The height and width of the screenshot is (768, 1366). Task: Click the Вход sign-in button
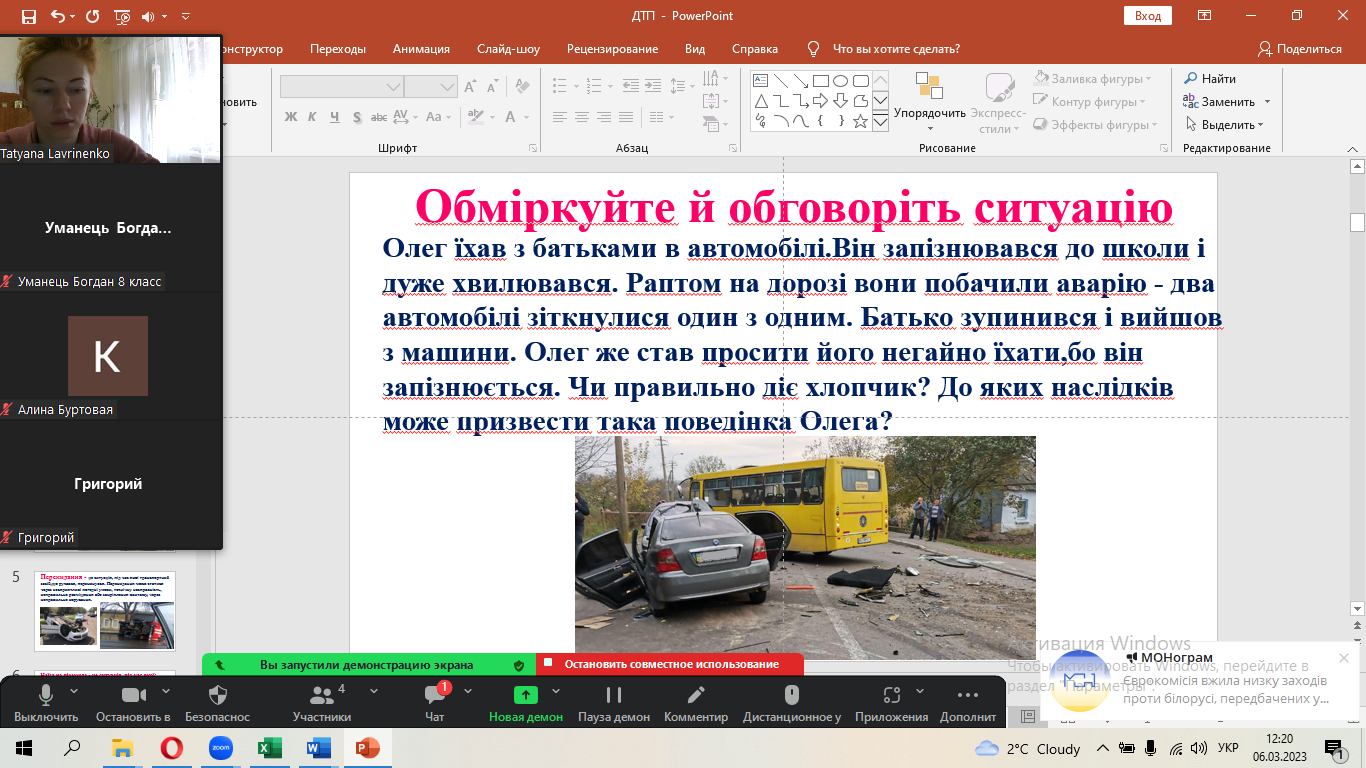tap(1148, 16)
